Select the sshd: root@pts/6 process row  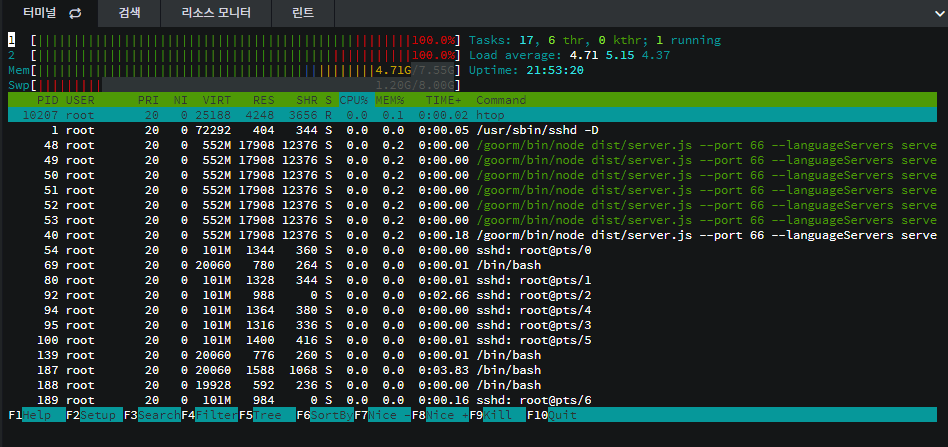[x=472, y=400]
